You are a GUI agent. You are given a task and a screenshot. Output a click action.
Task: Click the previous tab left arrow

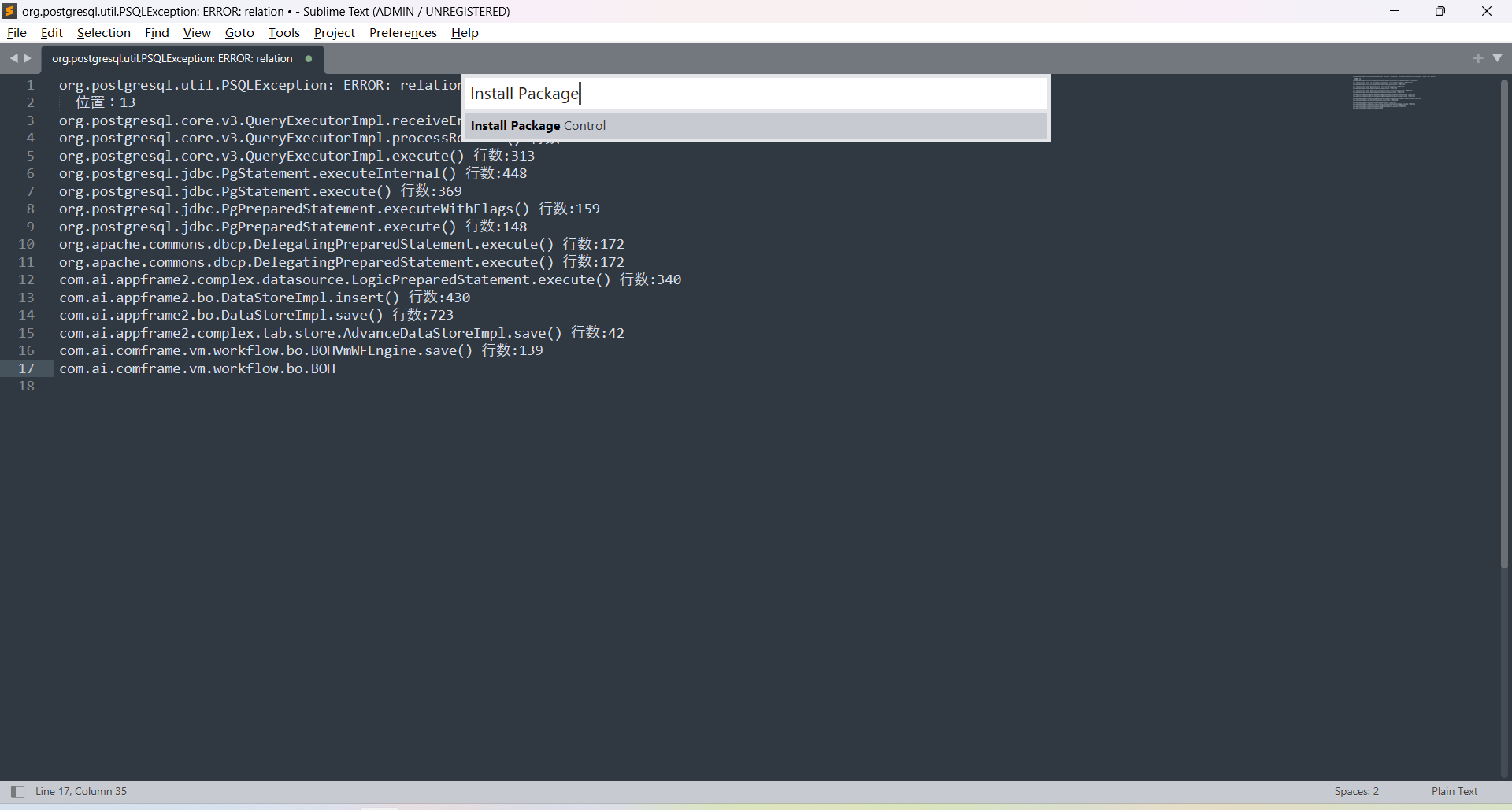pos(13,58)
